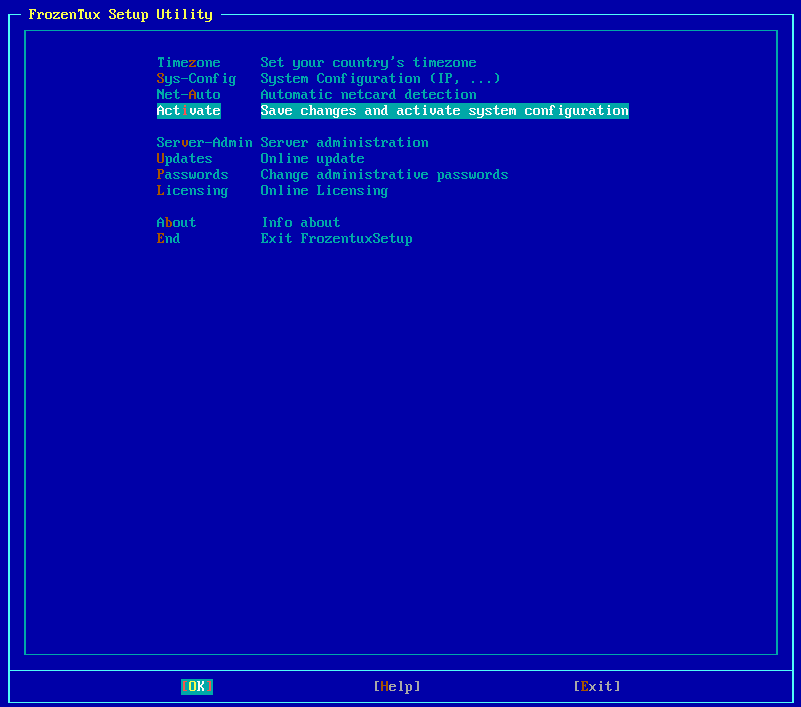This screenshot has width=801, height=707.
Task: Open the Sys-Config menu entry
Action: coord(196,79)
